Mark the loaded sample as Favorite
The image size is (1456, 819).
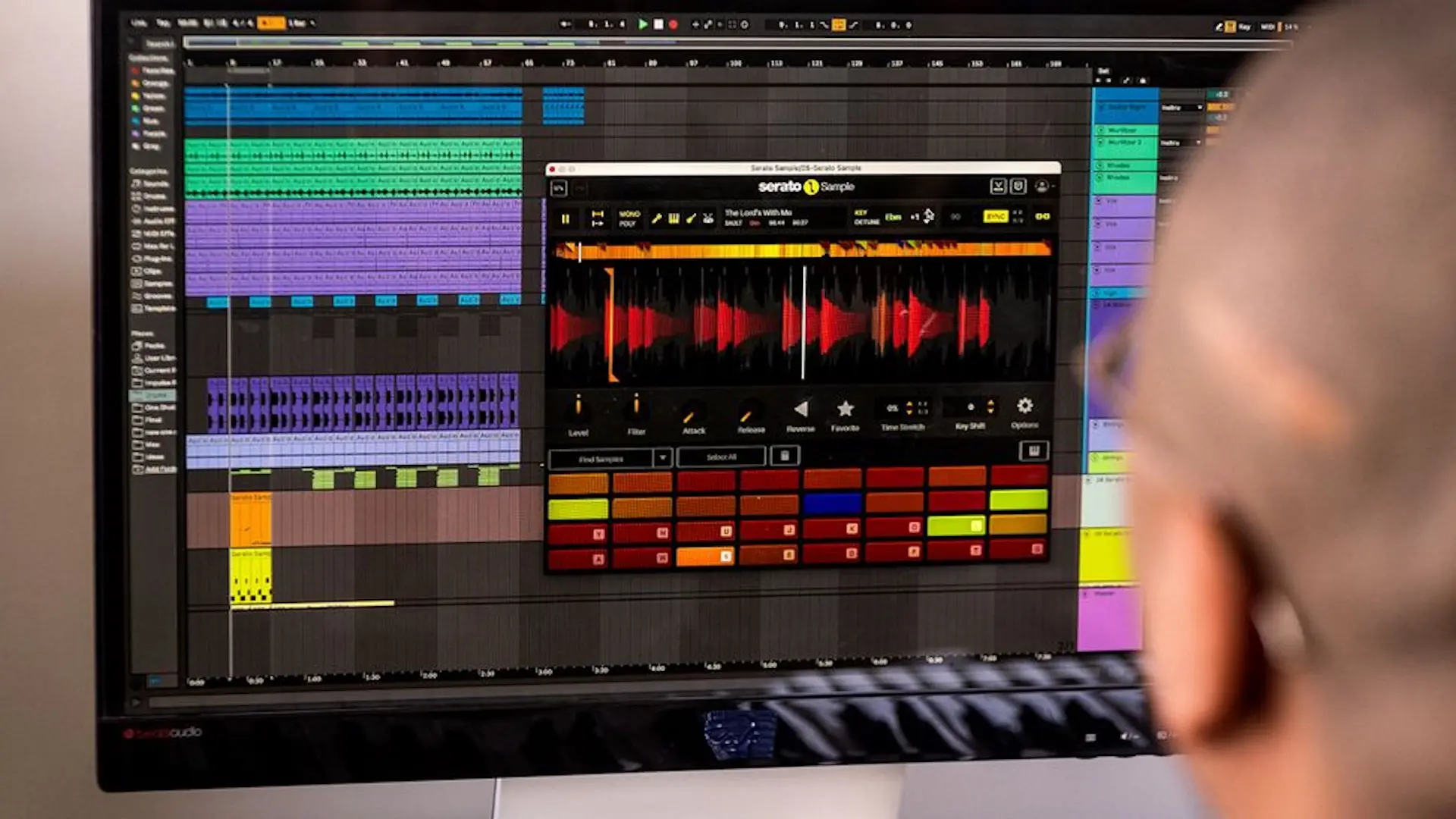pos(846,408)
